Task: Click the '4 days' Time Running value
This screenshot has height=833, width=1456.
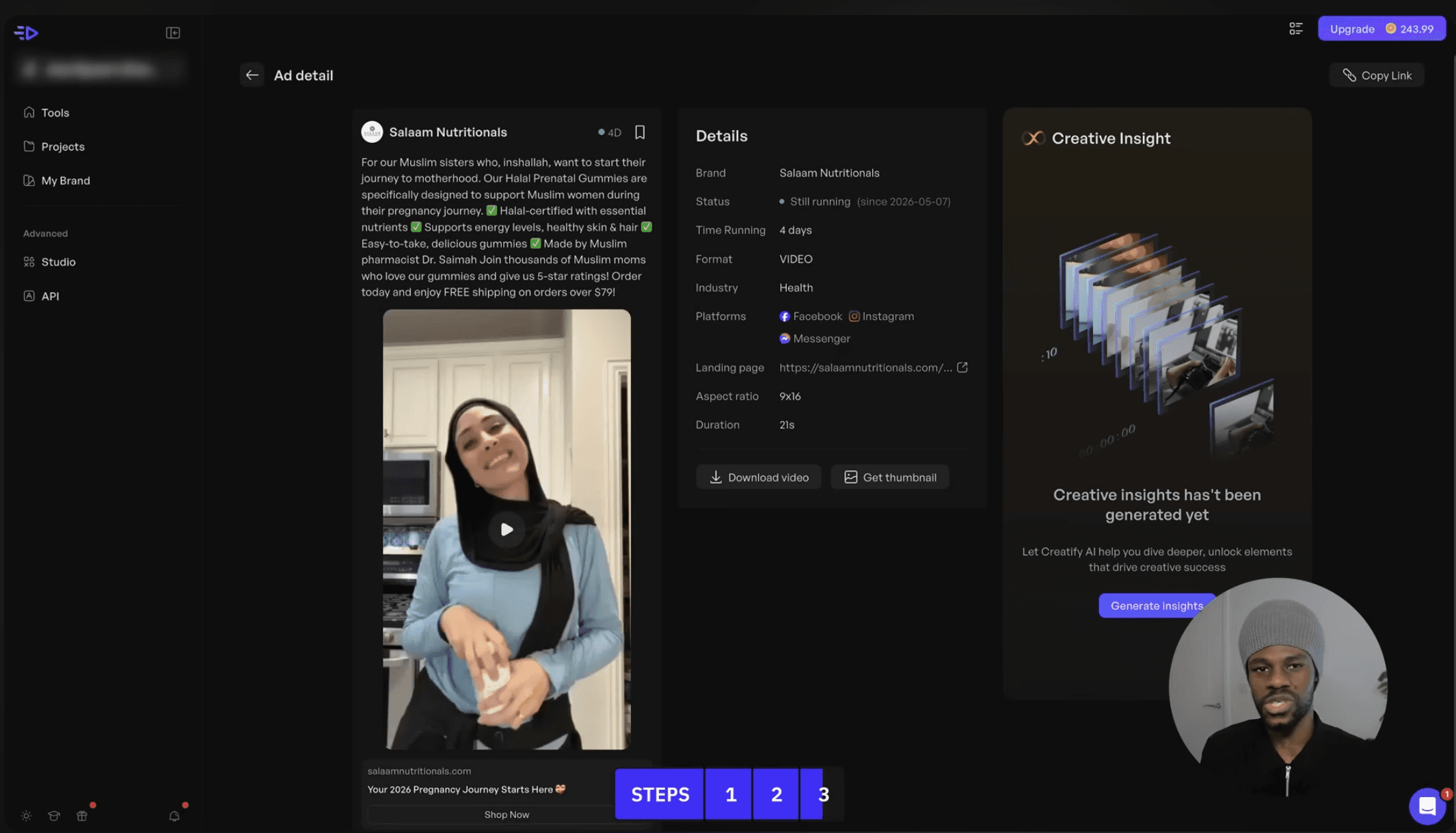Action: point(796,230)
